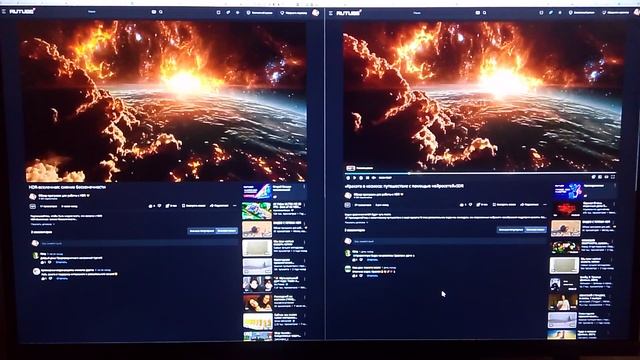Screen dimensions: 640x360
Task: Click the left video's title text
Action: click(x=67, y=187)
